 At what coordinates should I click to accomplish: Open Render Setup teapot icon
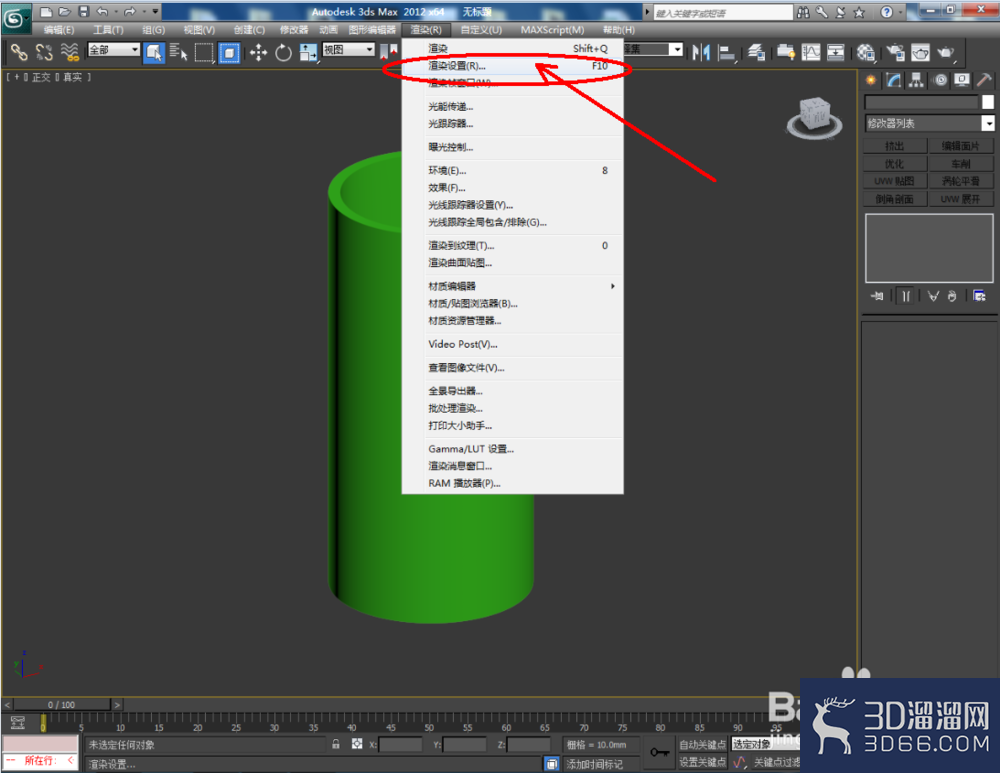(x=895, y=52)
